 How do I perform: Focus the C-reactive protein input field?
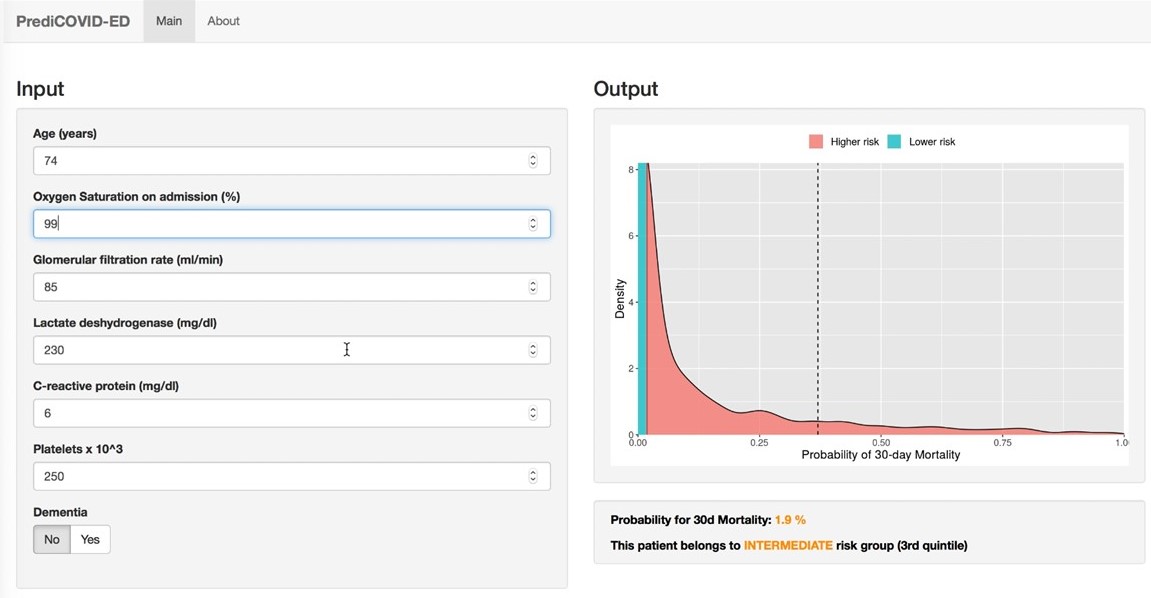[x=291, y=413]
